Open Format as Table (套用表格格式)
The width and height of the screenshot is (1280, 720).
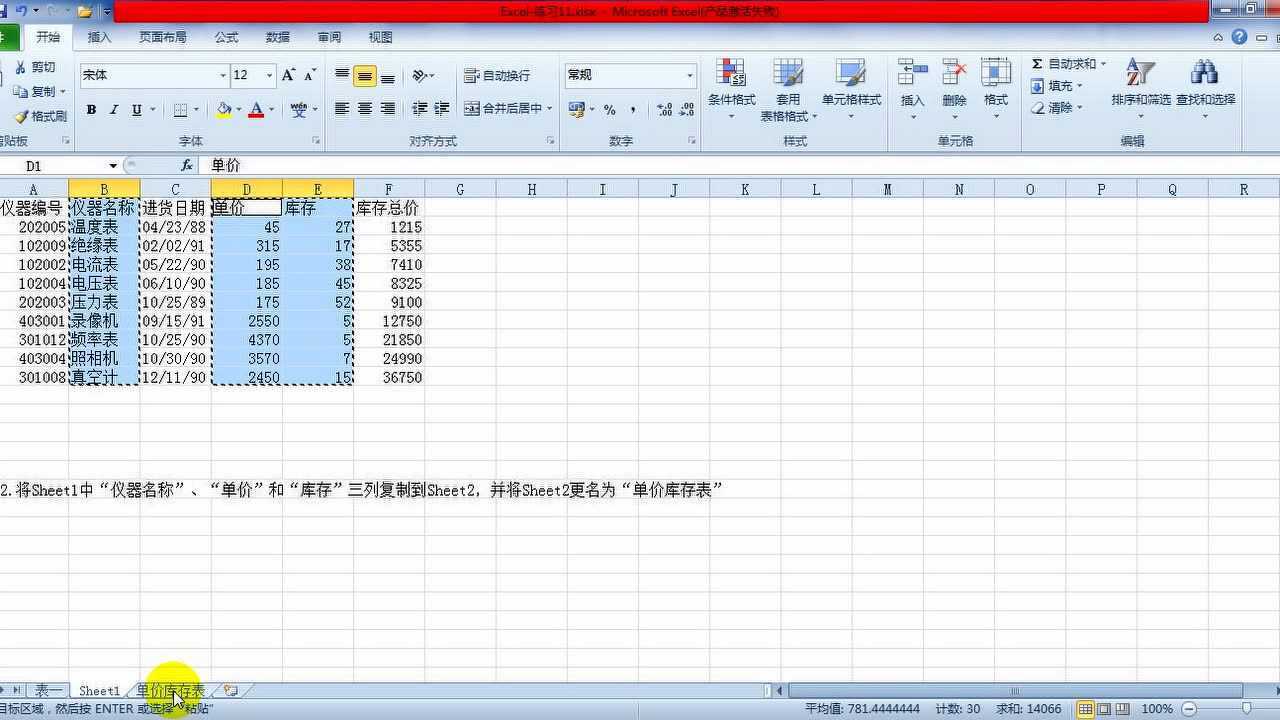point(789,90)
